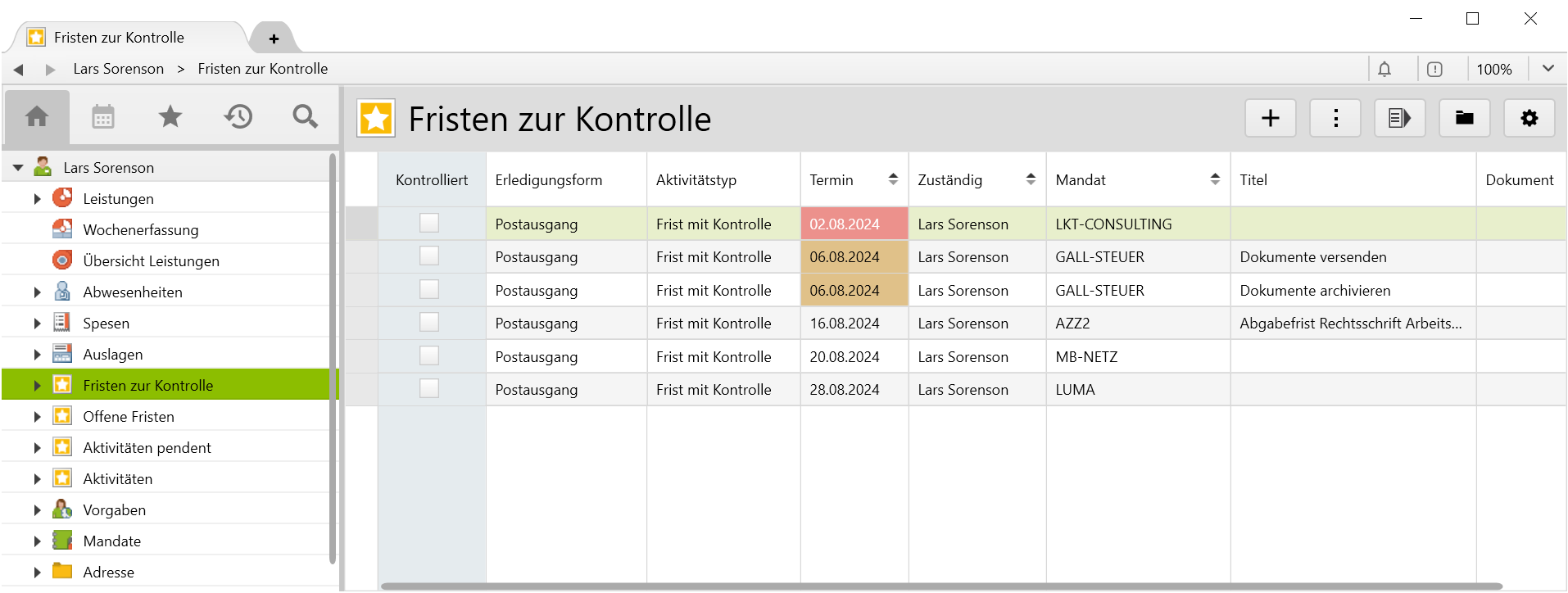The height and width of the screenshot is (593, 1568).
Task: Open a new tab with plus
Action: (x=274, y=38)
